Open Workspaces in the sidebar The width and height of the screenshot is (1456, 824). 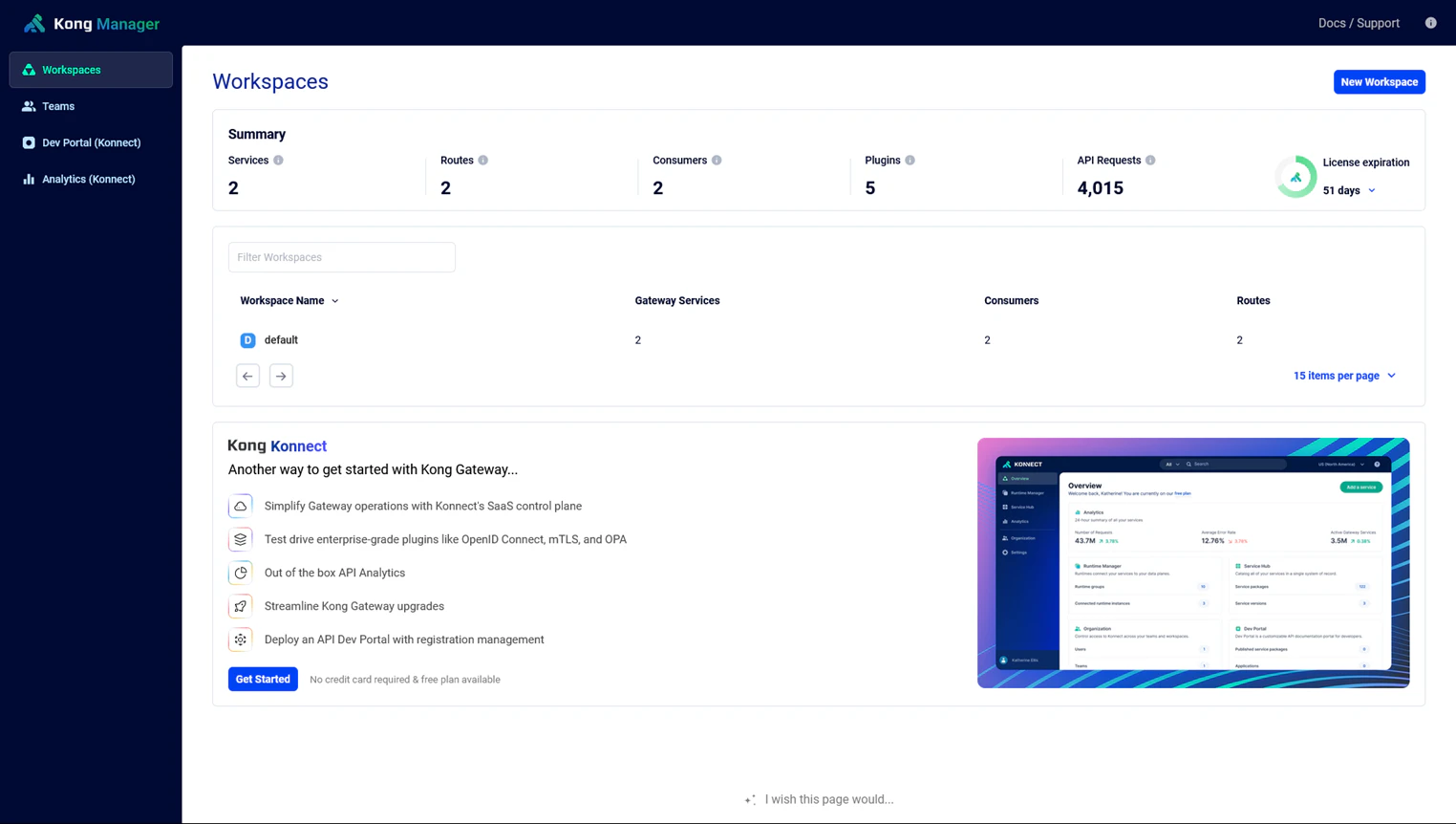(x=91, y=70)
